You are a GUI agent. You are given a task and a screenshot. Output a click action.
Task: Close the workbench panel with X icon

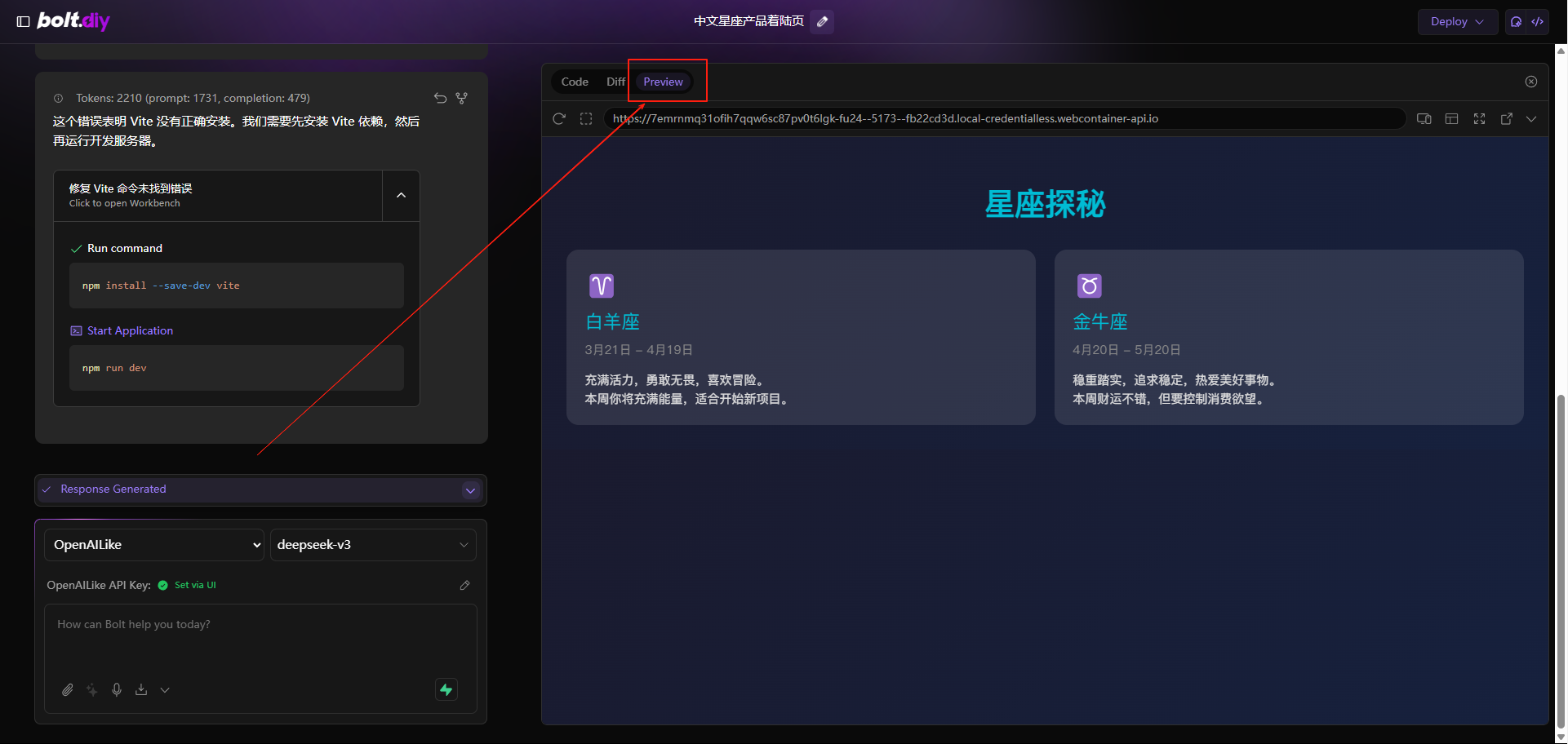tap(1531, 82)
